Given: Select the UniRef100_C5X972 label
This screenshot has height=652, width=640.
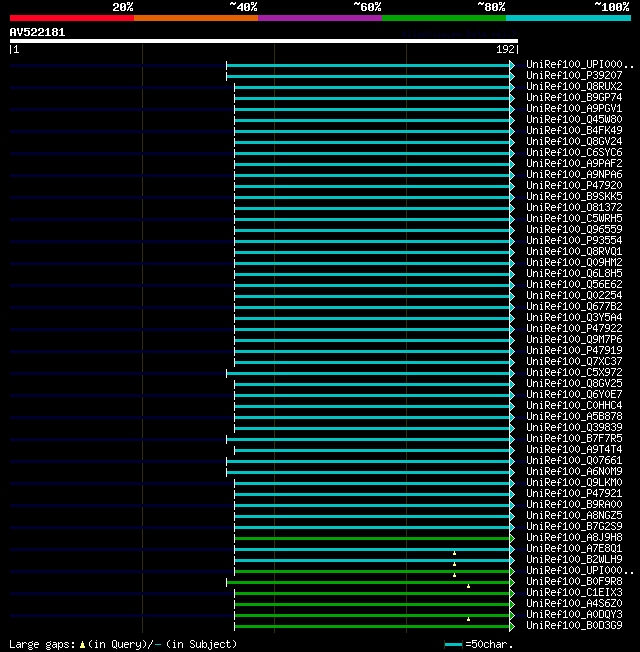Looking at the screenshot, I should tap(574, 373).
